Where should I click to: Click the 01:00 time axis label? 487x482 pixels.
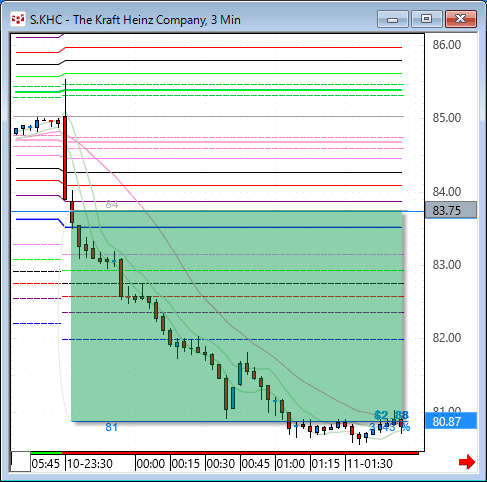click(x=291, y=463)
